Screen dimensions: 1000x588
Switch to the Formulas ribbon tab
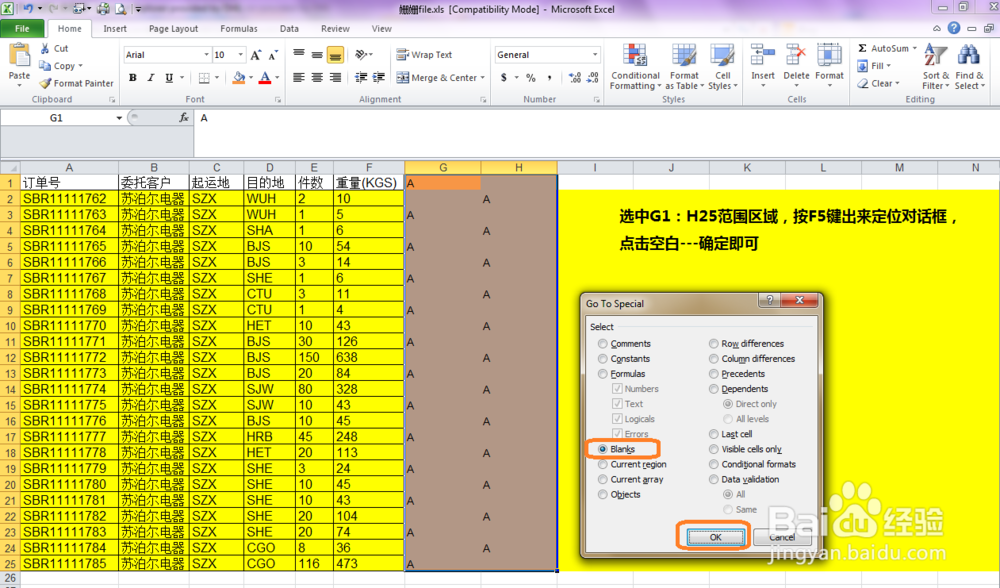tap(238, 29)
